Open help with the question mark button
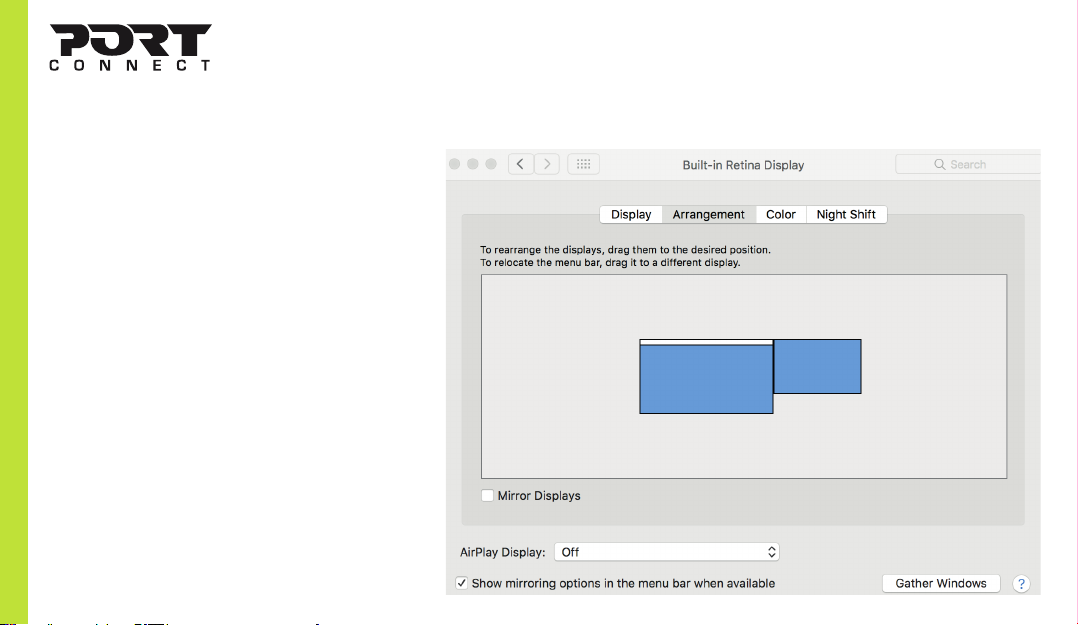Image resolution: width=1078 pixels, height=625 pixels. (x=1021, y=584)
